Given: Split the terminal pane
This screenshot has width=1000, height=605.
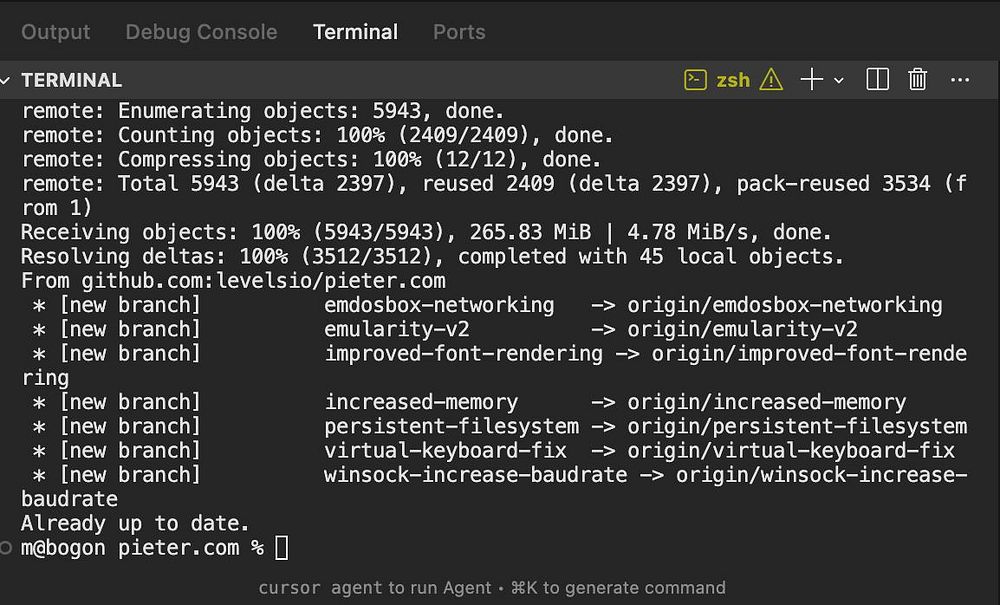Looking at the screenshot, I should [877, 80].
